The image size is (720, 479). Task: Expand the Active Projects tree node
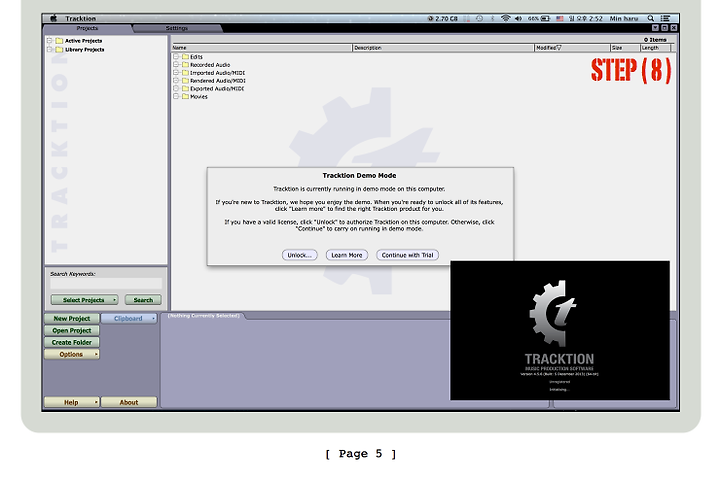click(x=50, y=41)
